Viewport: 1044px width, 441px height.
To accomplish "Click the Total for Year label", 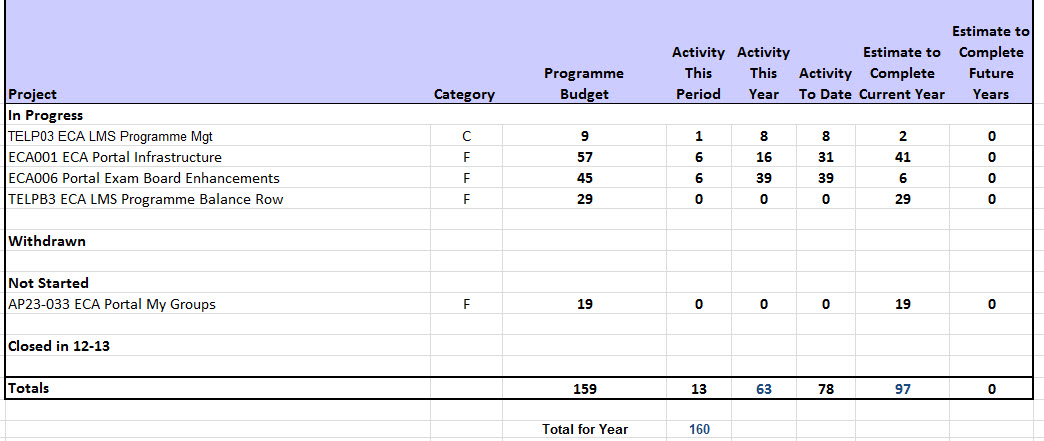I will click(x=585, y=429).
